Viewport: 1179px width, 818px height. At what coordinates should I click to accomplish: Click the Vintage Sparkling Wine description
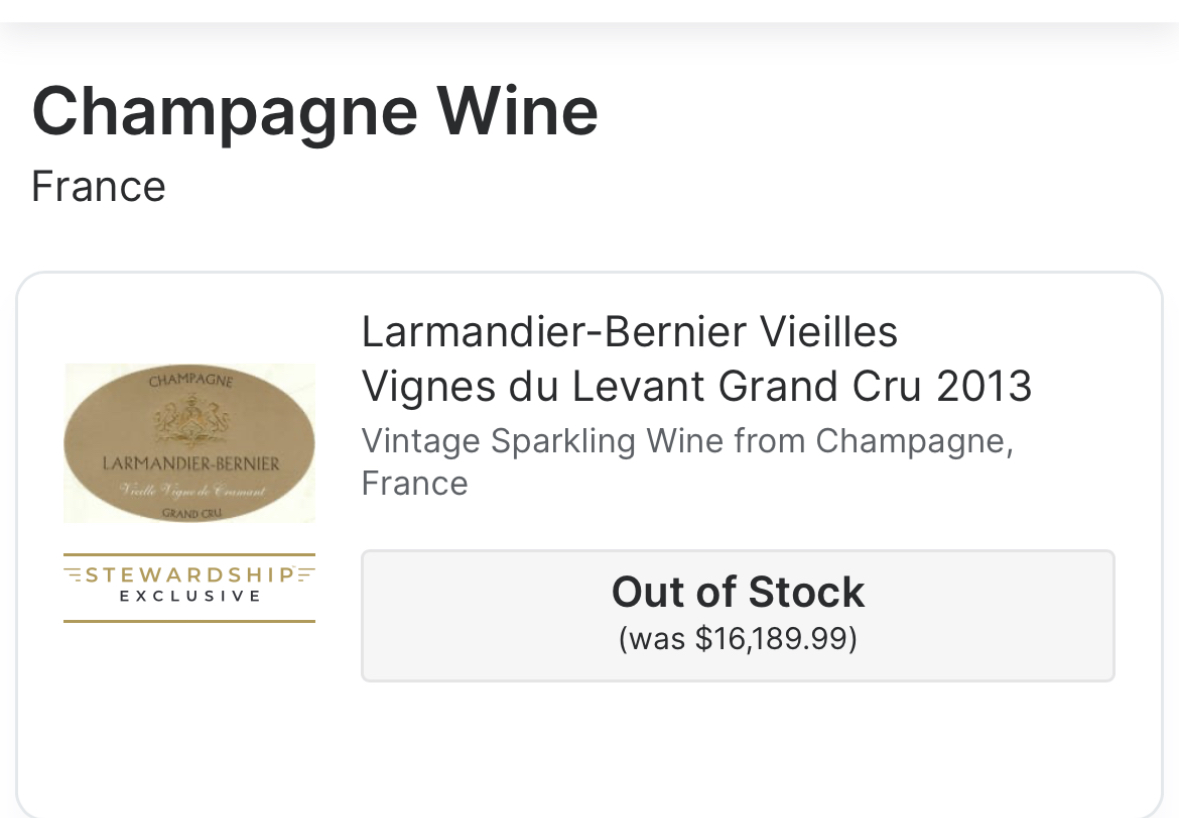687,462
